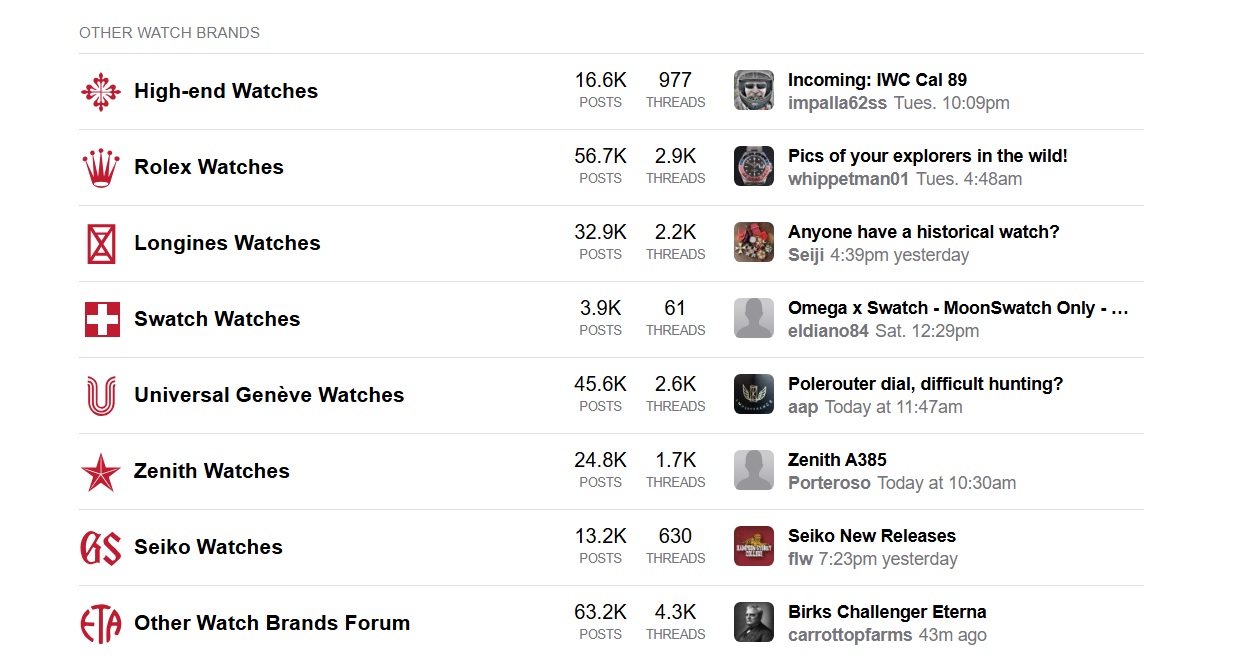1236x672 pixels.
Task: Click the ETA logo icon
Action: click(x=101, y=624)
